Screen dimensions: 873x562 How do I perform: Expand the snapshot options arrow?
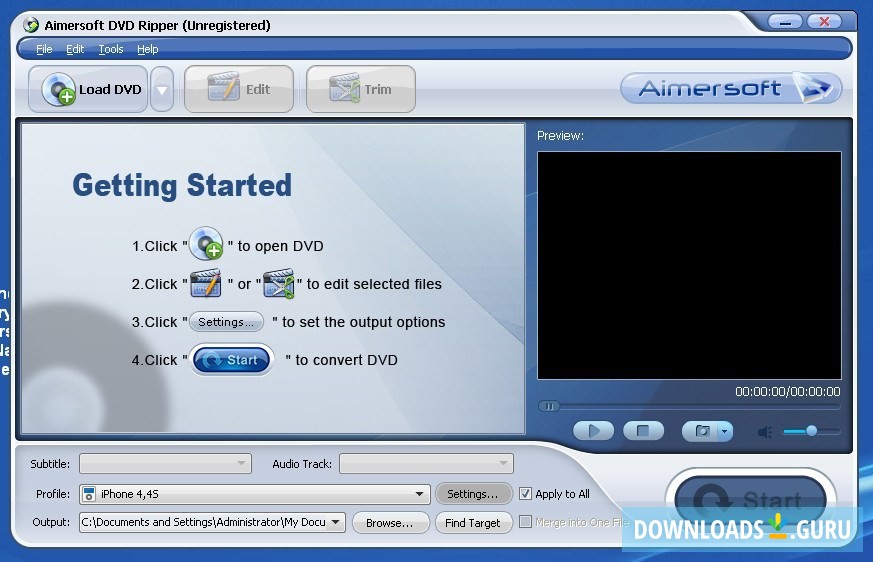click(x=724, y=431)
